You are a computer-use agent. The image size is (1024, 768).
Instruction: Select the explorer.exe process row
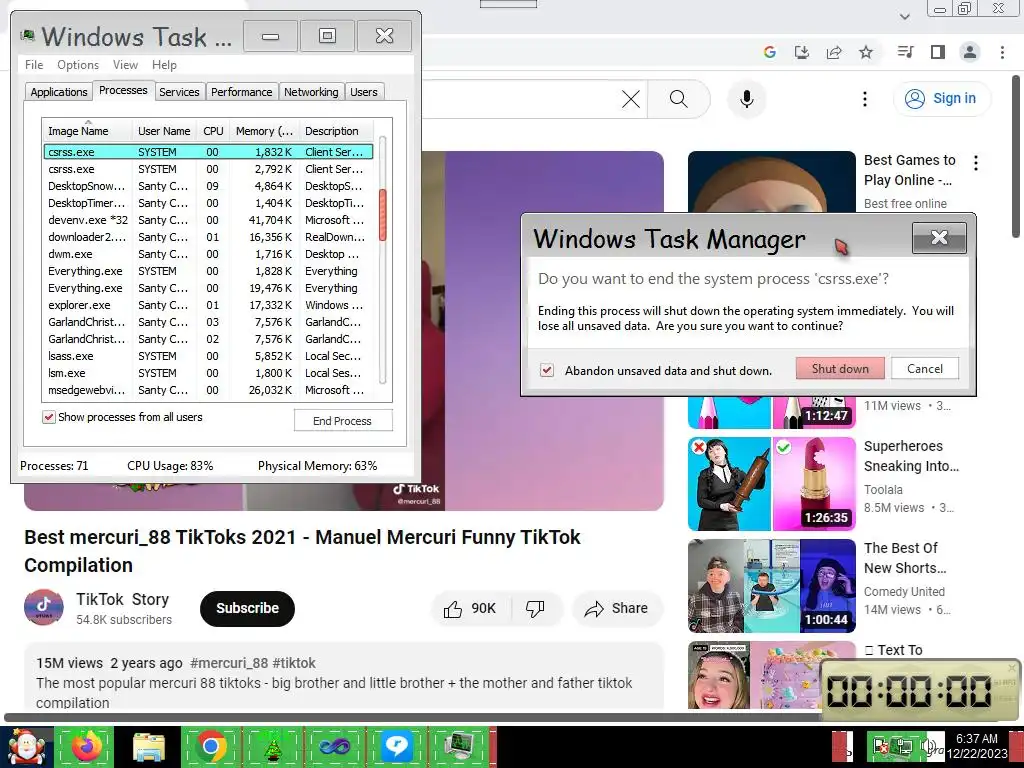208,305
